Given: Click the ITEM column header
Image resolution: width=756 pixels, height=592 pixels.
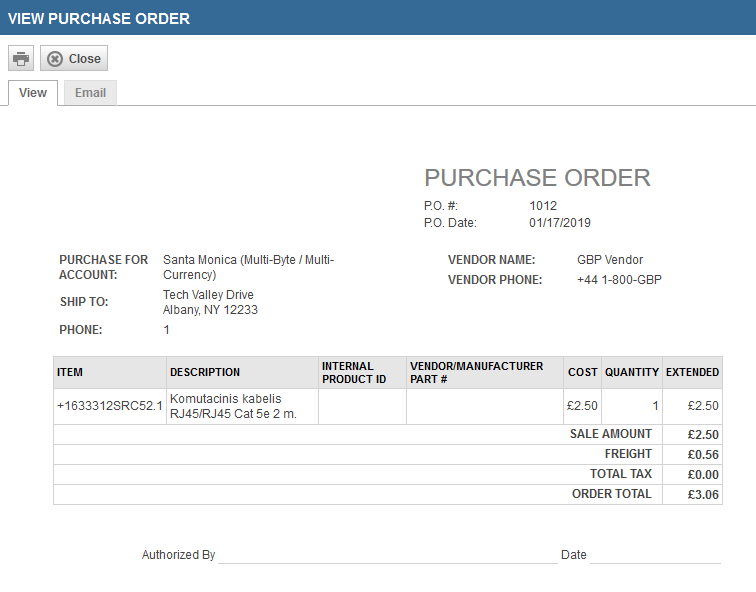Looking at the screenshot, I should coord(70,372).
